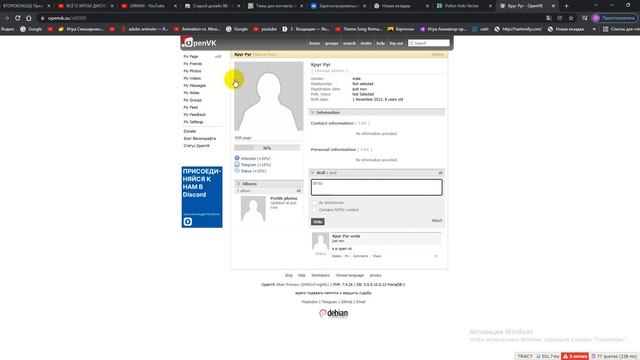Click the Discord invitation banner

[202, 197]
